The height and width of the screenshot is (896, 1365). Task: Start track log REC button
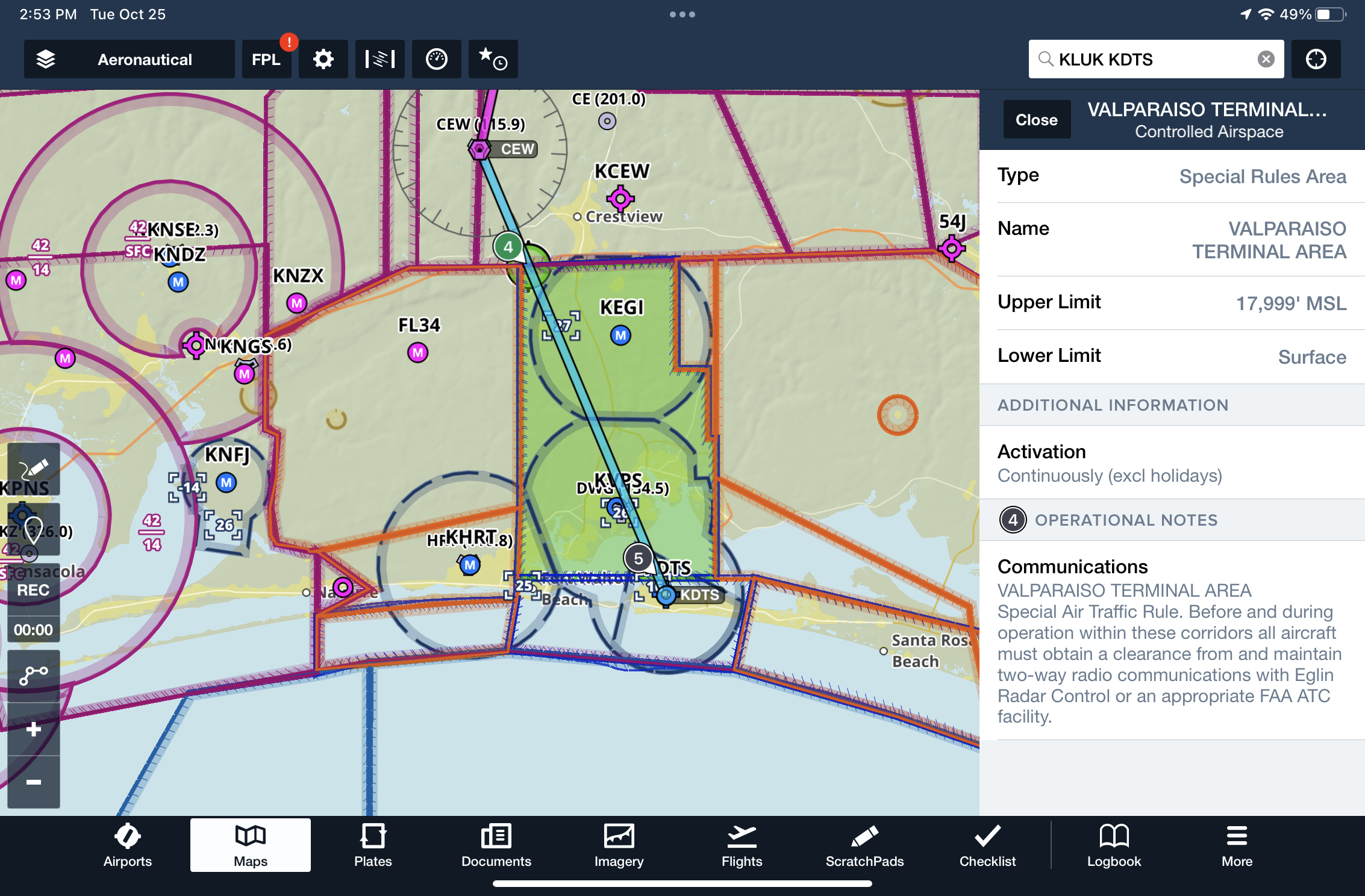click(34, 590)
